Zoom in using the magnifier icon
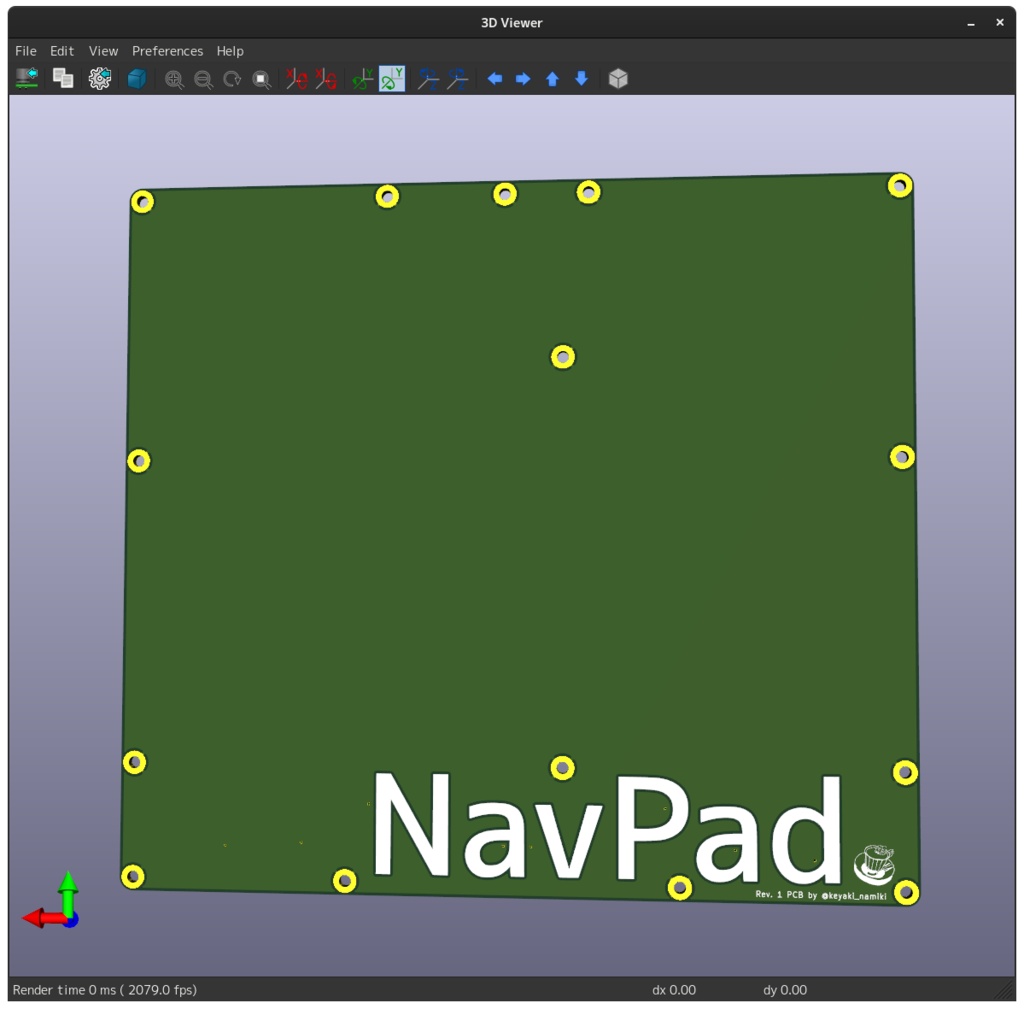1024x1009 pixels. tap(174, 79)
